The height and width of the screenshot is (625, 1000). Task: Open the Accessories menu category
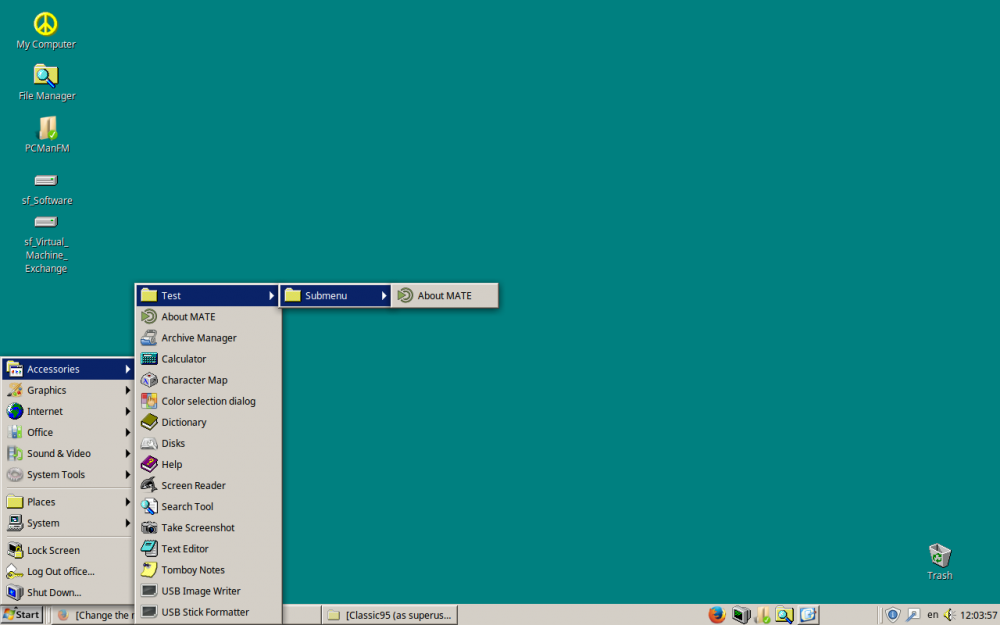click(68, 369)
